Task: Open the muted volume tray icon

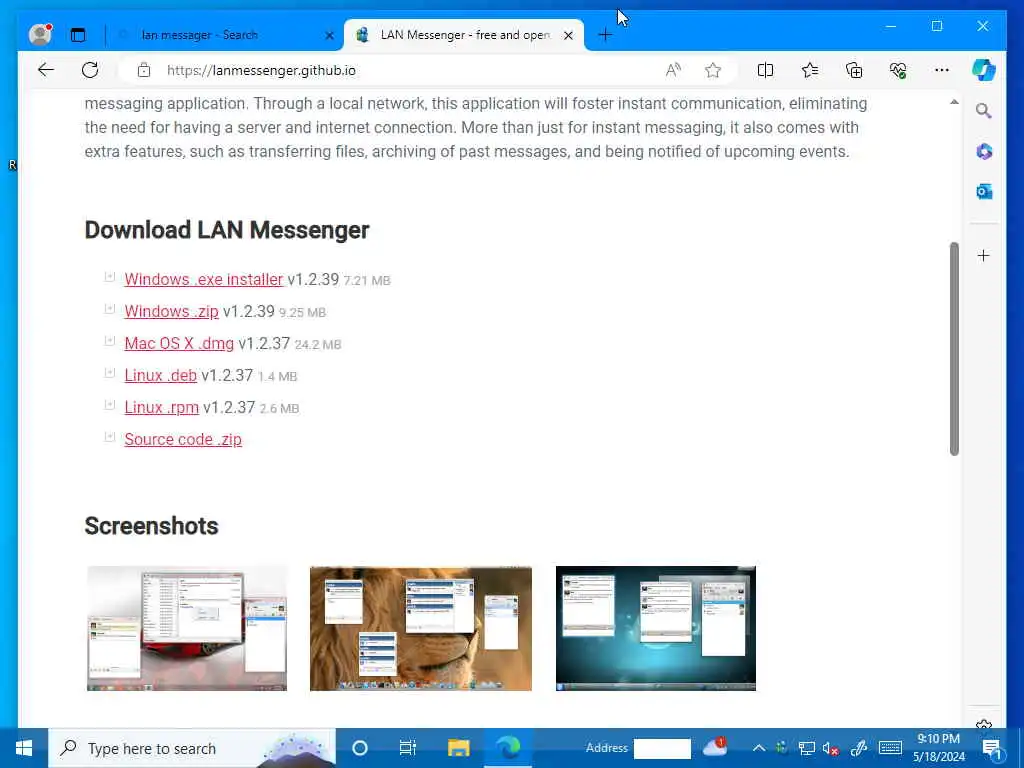Action: (831, 748)
